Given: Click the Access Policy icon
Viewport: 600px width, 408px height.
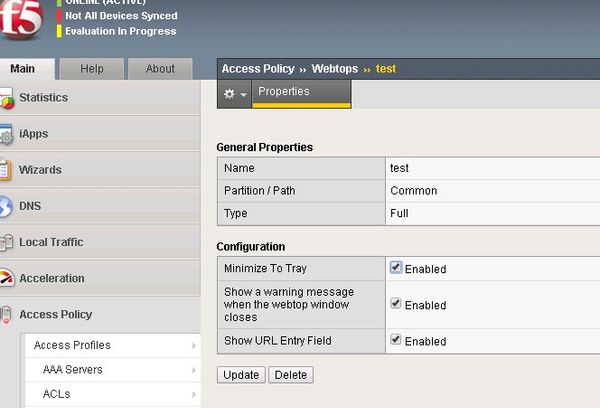Looking at the screenshot, I should tap(6, 314).
